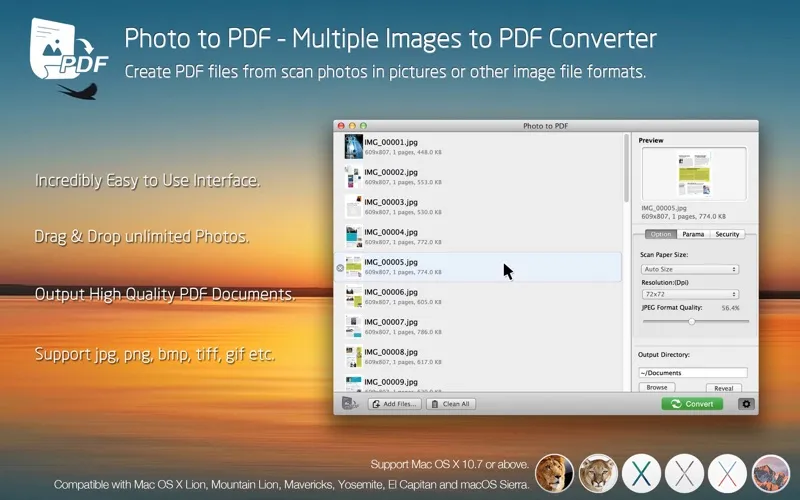The height and width of the screenshot is (500, 800).
Task: Adjust the JPEG Format Quality slider
Action: [692, 321]
